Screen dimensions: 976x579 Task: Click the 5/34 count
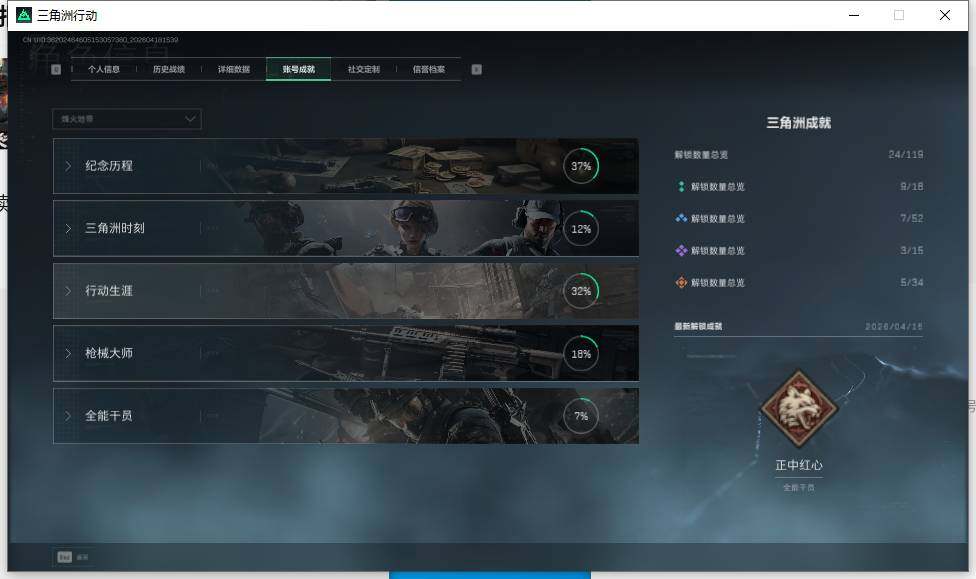911,282
